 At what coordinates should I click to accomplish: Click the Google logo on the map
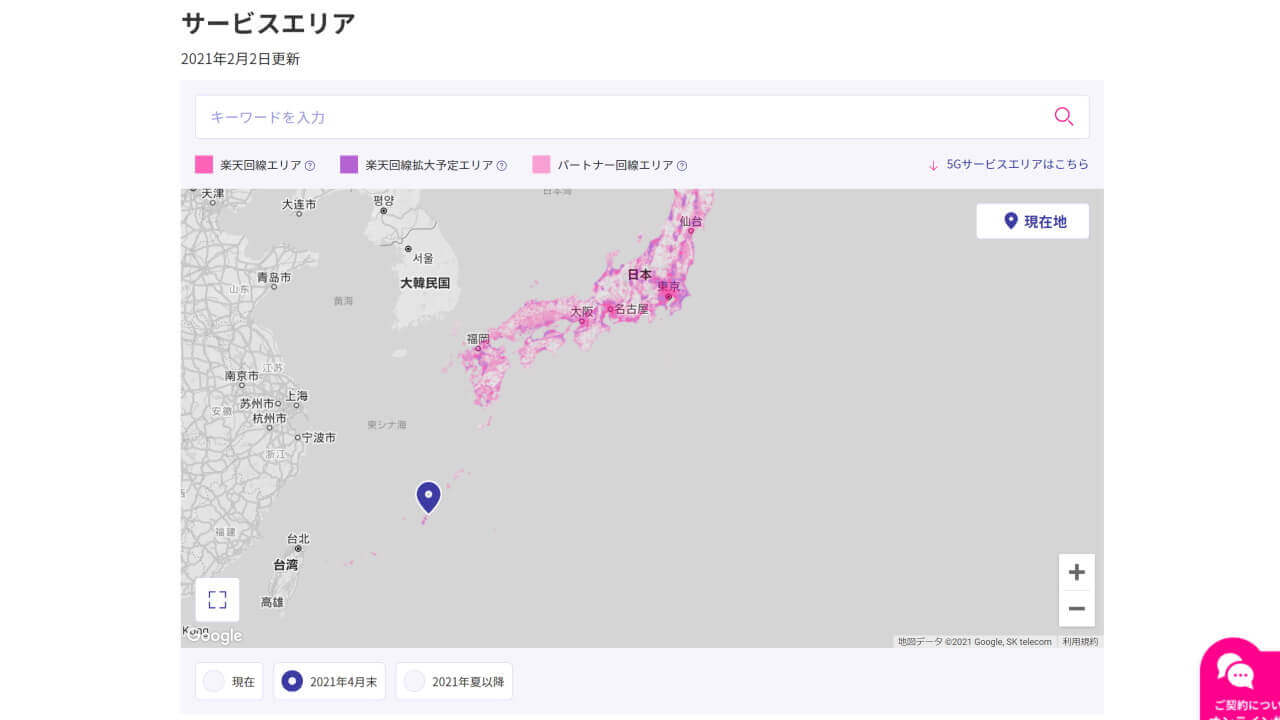click(214, 635)
